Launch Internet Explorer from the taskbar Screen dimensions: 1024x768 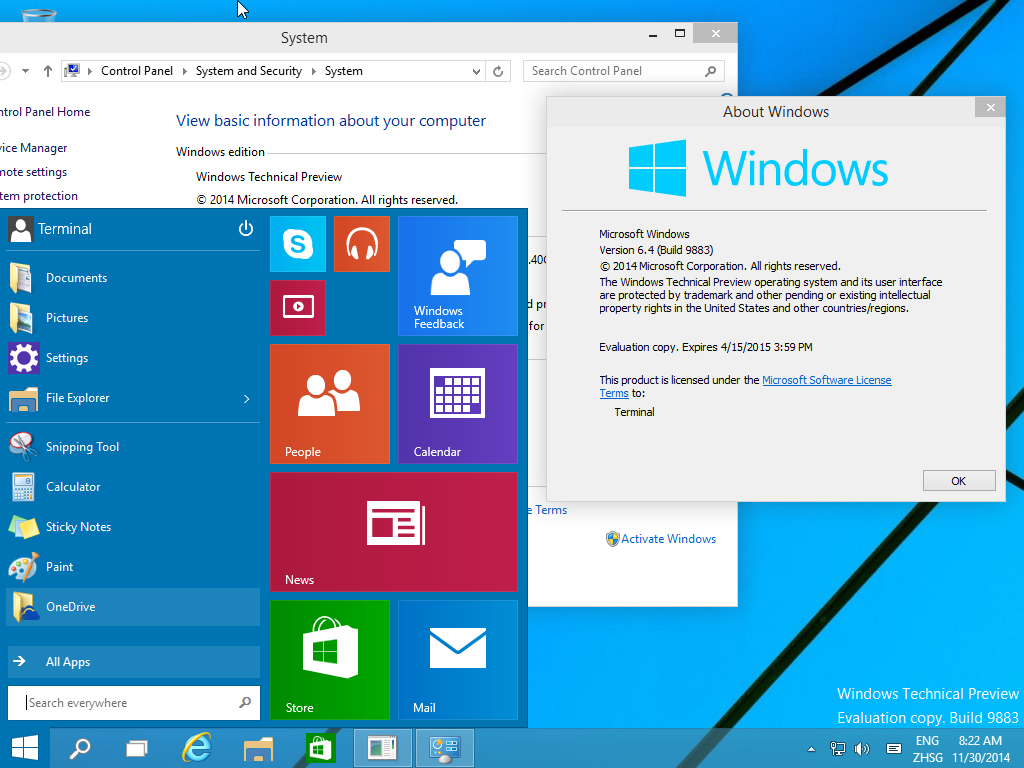pos(197,748)
